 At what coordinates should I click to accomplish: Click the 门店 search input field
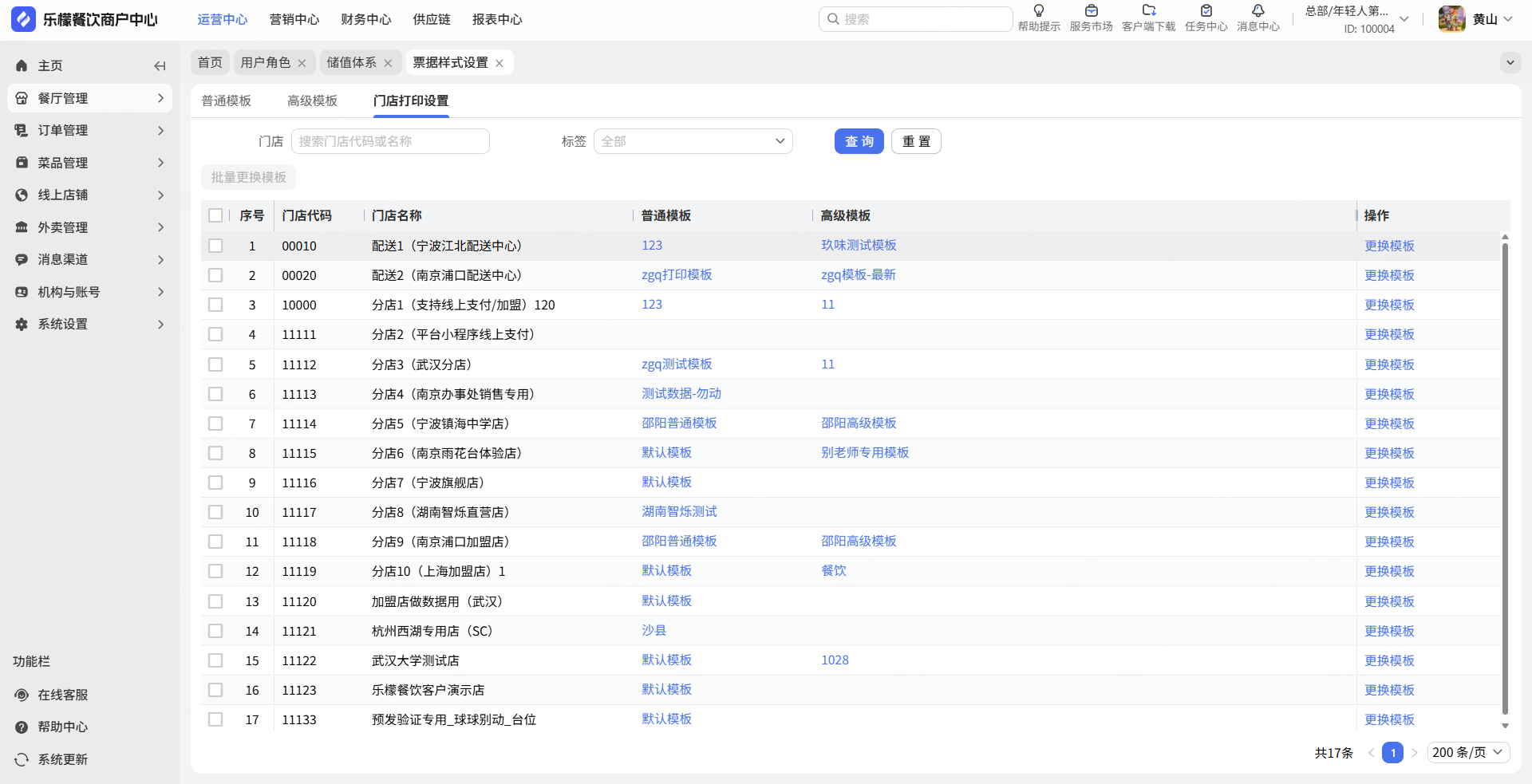(x=390, y=141)
